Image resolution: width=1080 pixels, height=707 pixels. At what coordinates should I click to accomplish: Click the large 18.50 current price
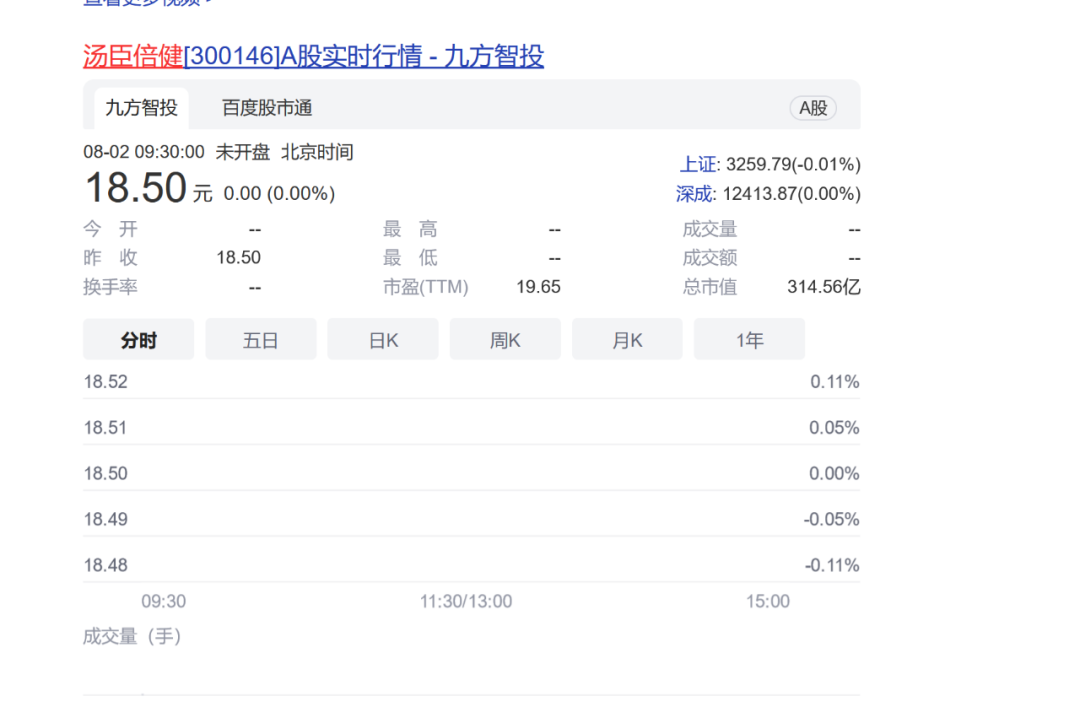click(x=135, y=188)
